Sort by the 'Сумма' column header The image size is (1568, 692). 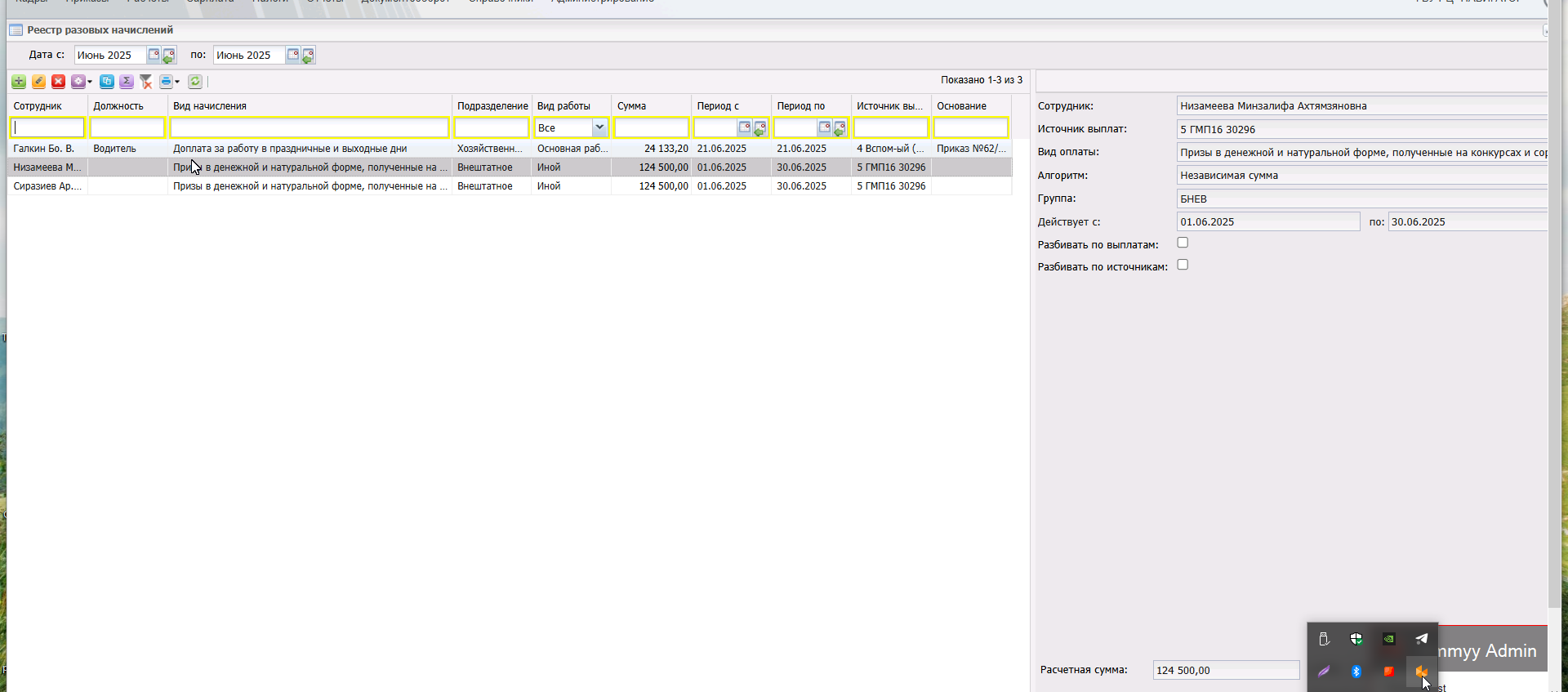point(652,106)
